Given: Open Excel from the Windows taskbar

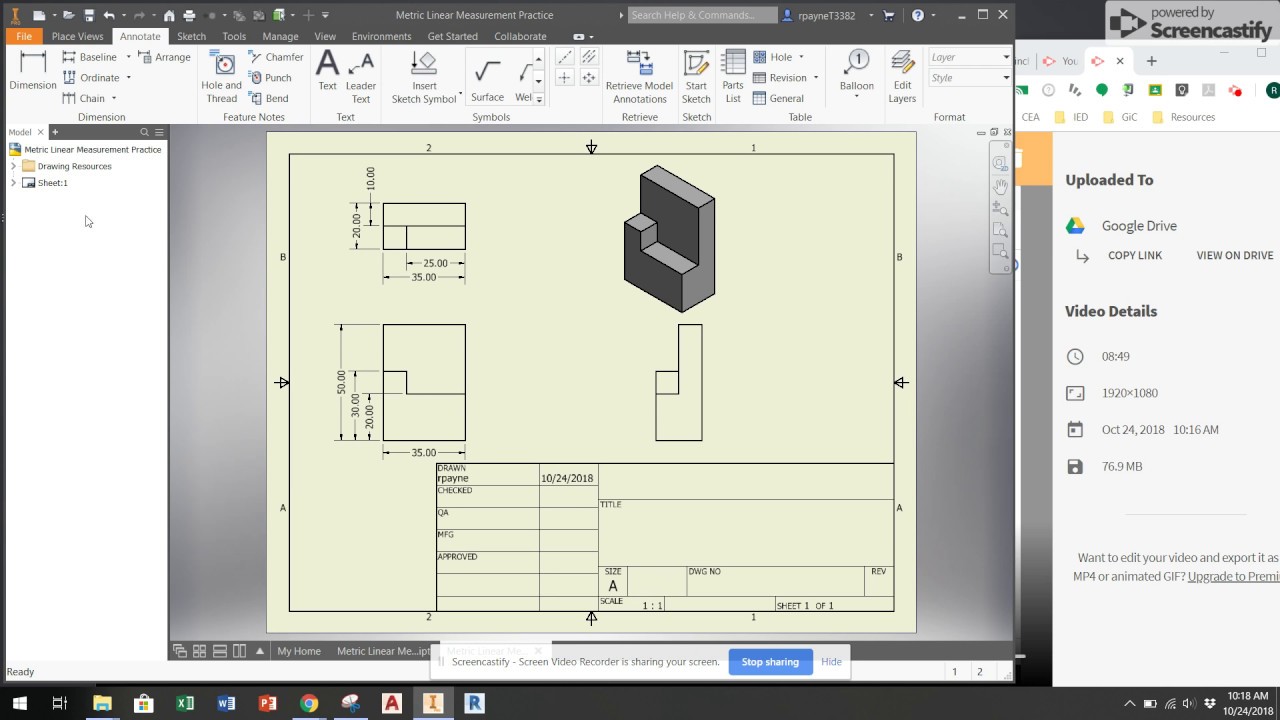Looking at the screenshot, I should point(185,703).
